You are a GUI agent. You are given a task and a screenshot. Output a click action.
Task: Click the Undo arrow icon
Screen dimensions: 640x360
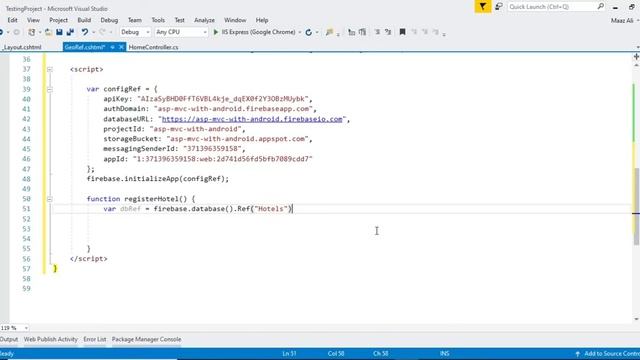pyautogui.click(x=84, y=32)
